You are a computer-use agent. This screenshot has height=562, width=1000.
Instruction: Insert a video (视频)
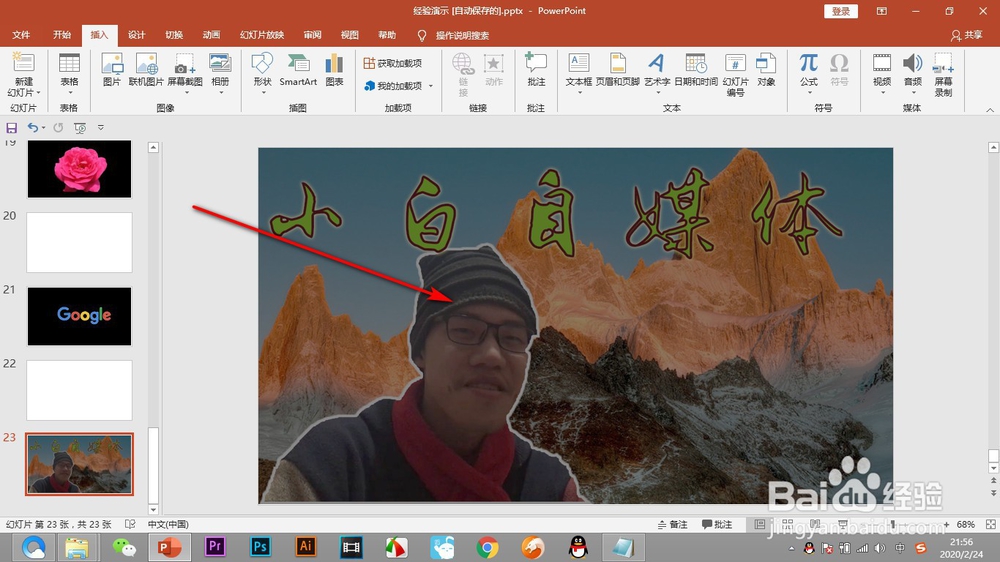(x=882, y=73)
